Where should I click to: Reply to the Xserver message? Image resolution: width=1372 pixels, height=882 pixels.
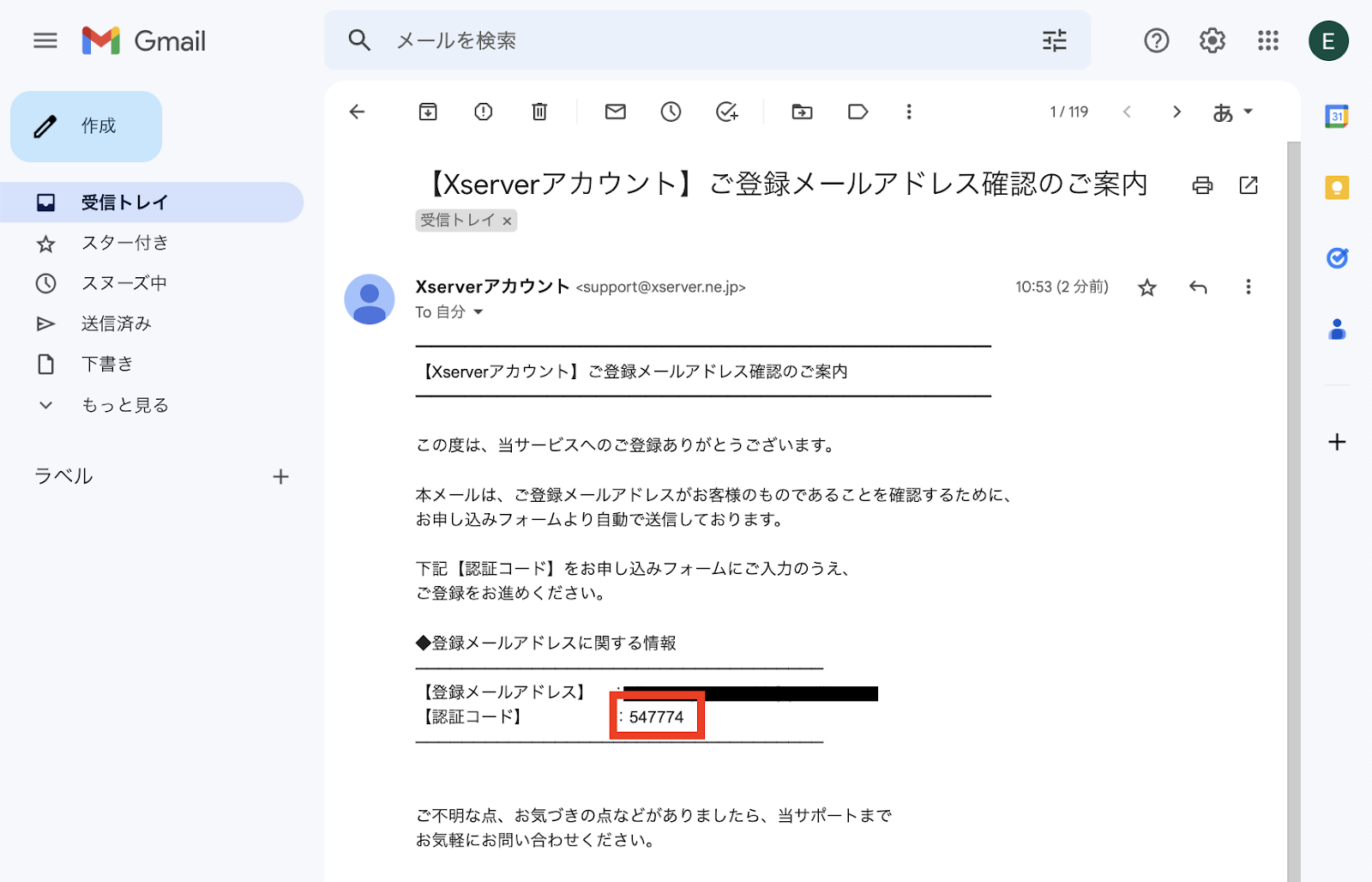[x=1198, y=287]
